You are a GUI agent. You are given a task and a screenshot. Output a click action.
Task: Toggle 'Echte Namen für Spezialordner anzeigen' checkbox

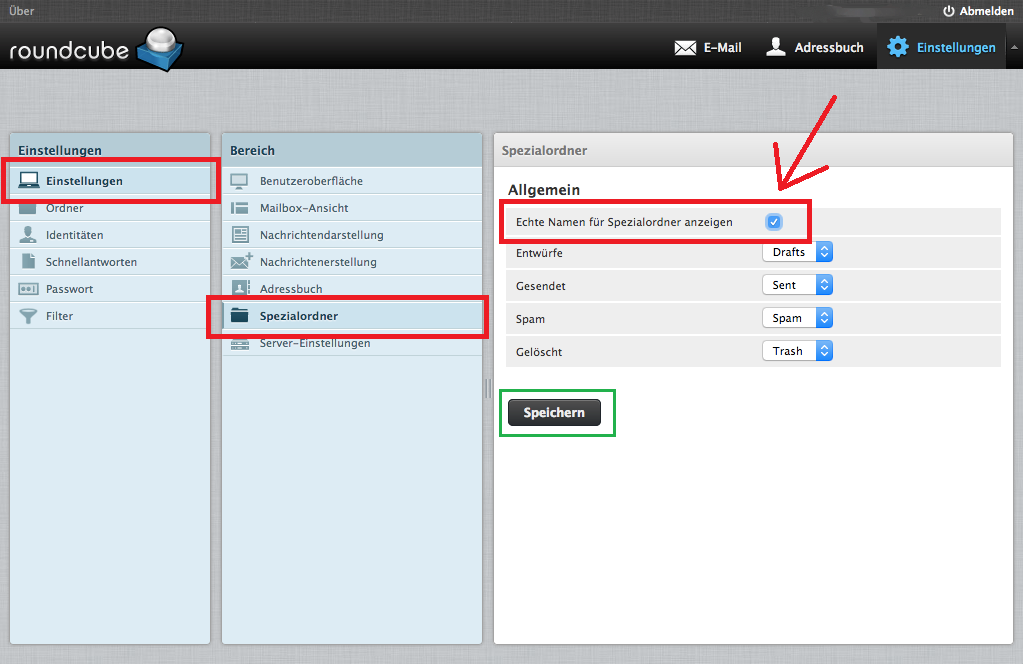[774, 222]
